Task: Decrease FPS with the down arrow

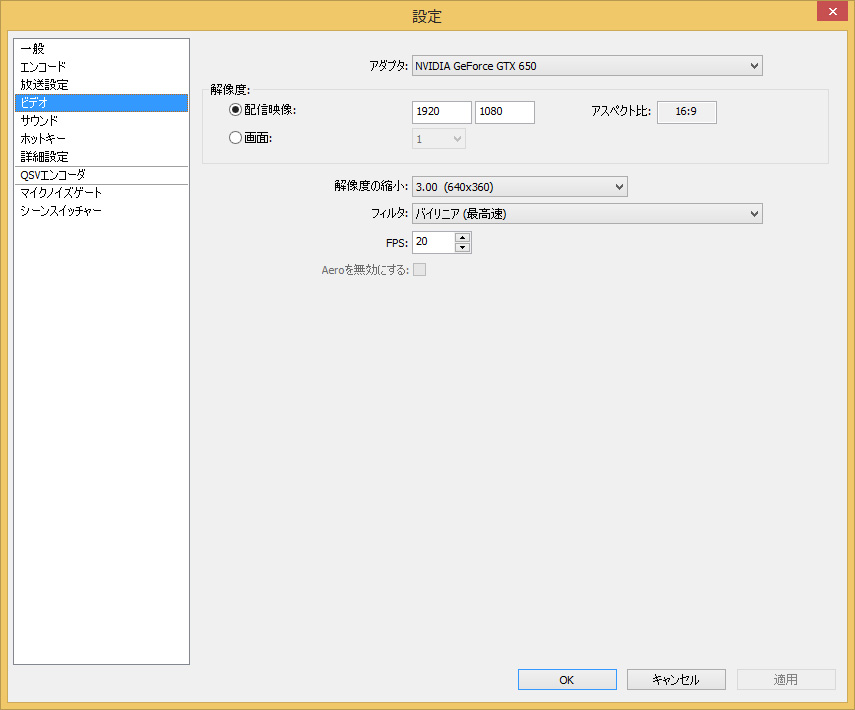Action: pos(462,247)
